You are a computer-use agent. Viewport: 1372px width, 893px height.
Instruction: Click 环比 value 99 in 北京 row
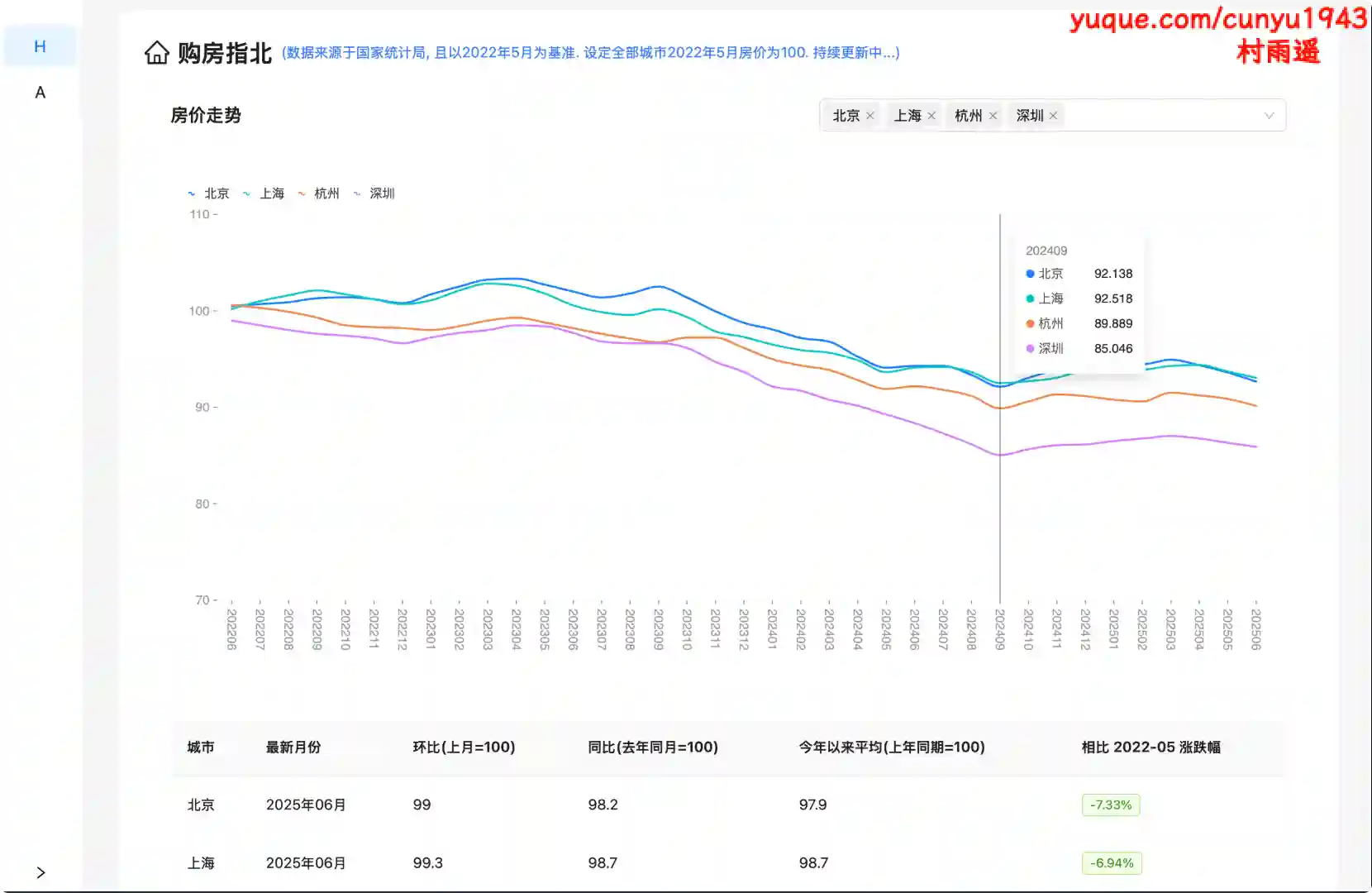pos(422,805)
